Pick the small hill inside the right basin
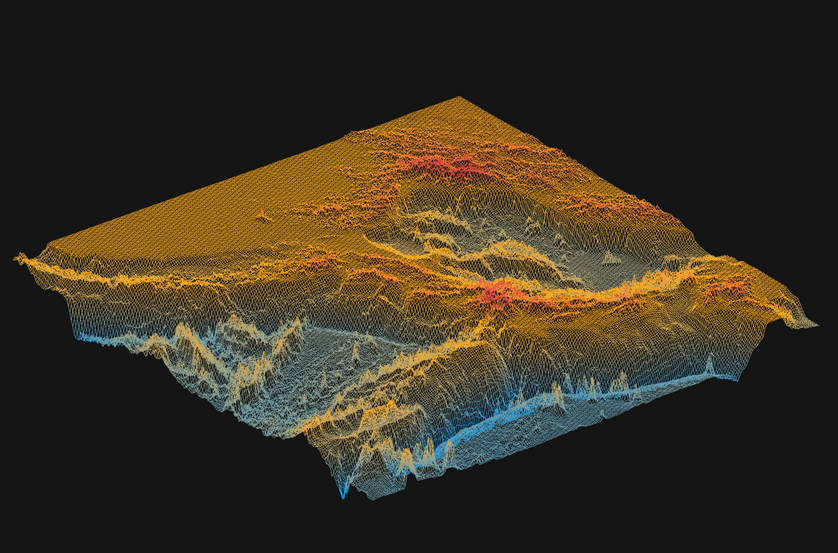 (611, 257)
